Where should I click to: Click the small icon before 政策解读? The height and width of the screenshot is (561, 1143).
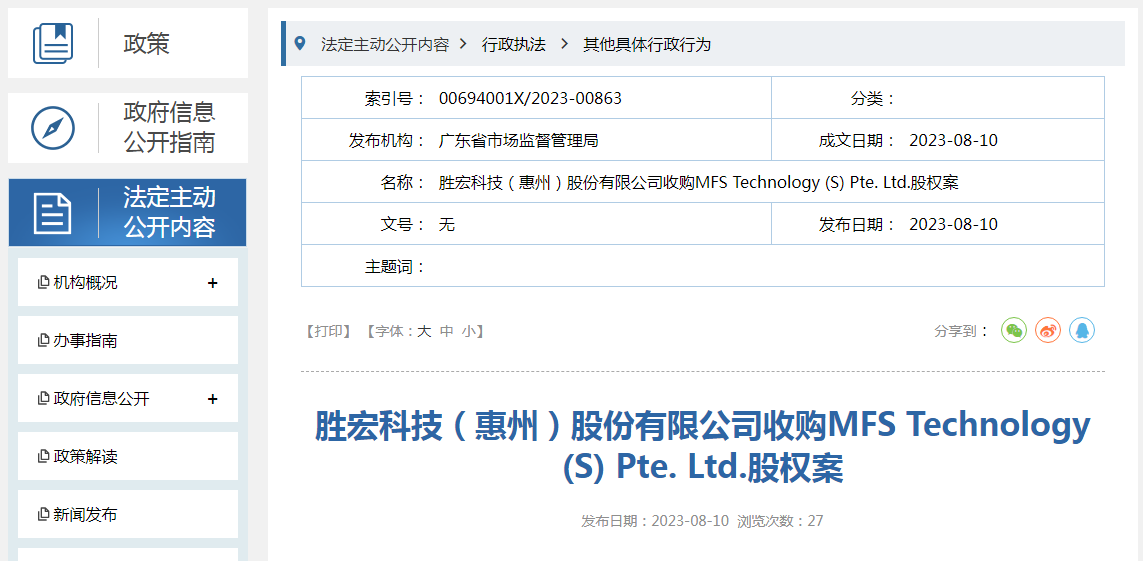(43, 458)
